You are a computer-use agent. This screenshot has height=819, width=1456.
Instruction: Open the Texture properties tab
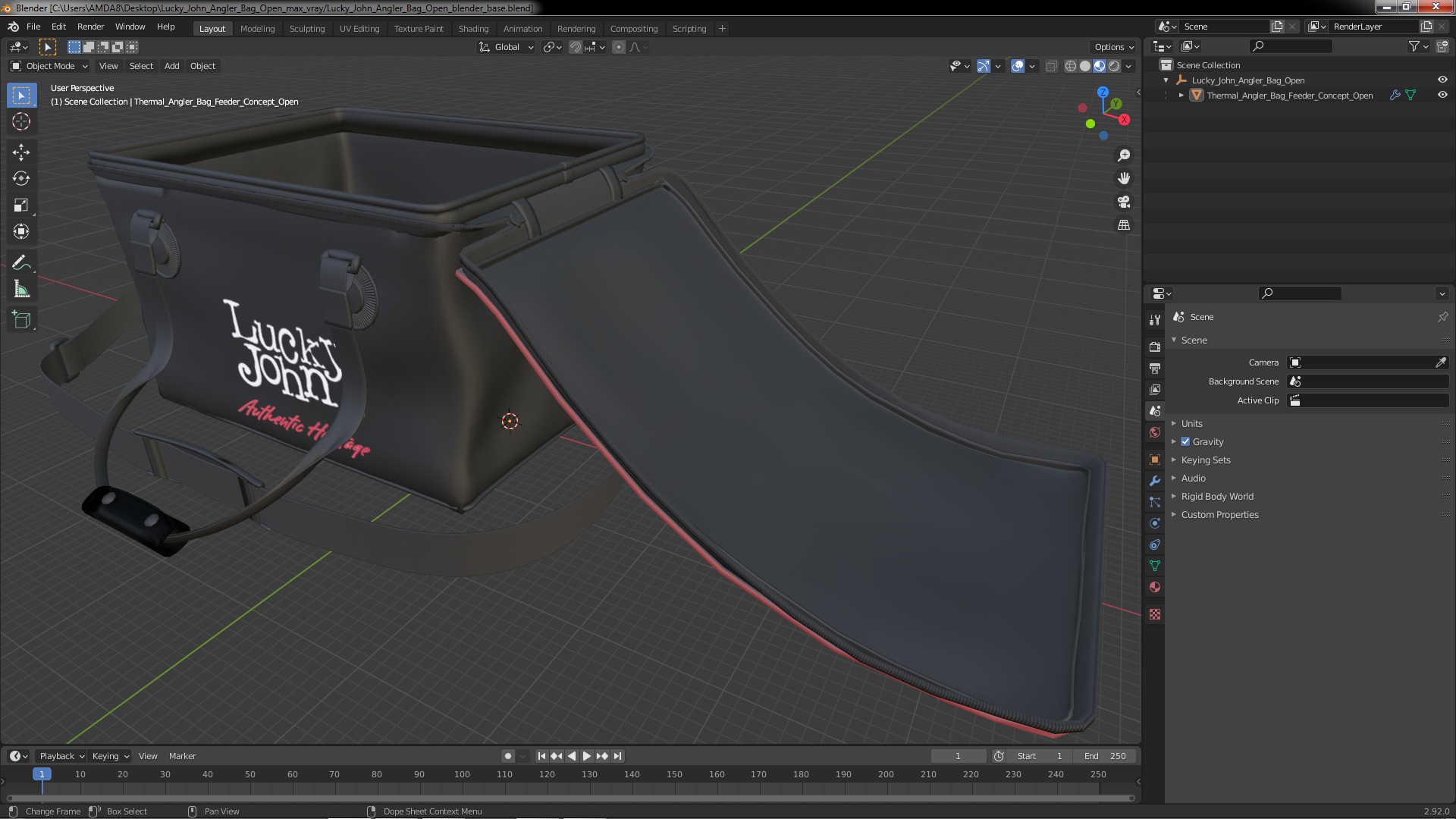click(x=1154, y=614)
